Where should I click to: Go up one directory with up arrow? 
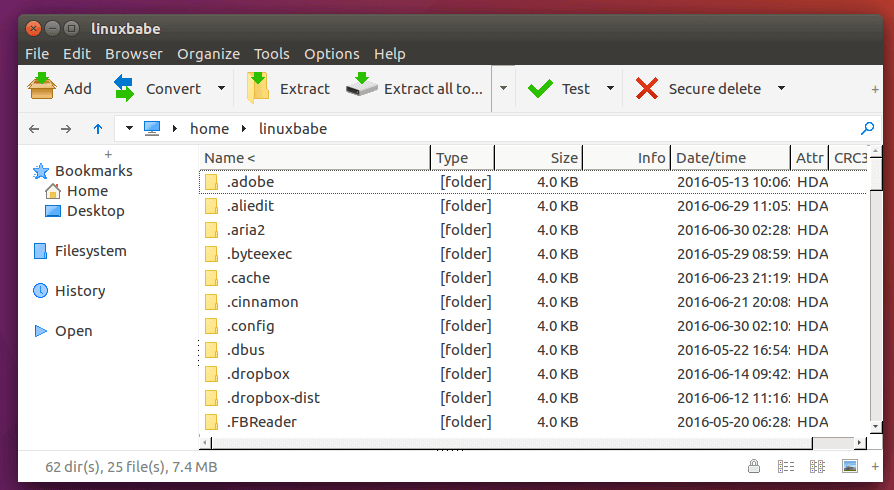(x=97, y=129)
